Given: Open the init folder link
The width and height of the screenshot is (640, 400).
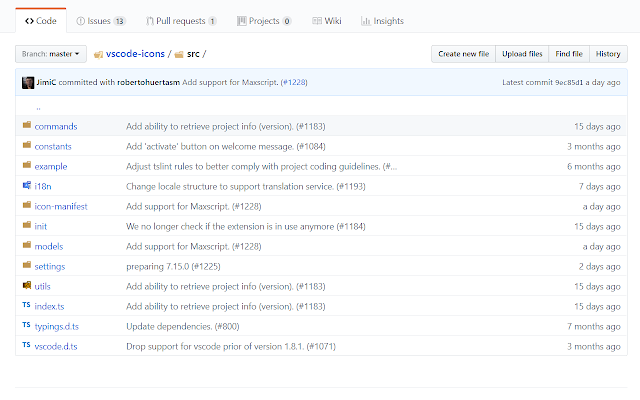Looking at the screenshot, I should pyautogui.click(x=41, y=227).
